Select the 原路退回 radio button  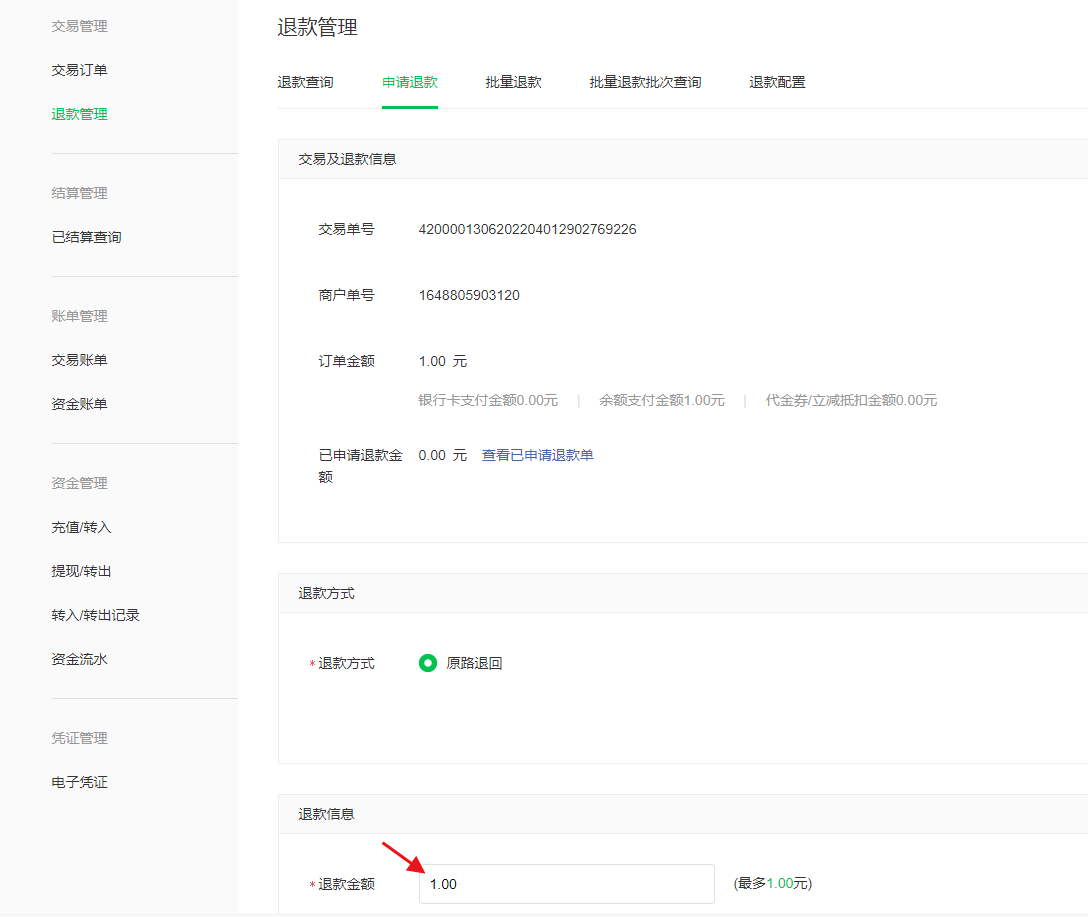[428, 663]
